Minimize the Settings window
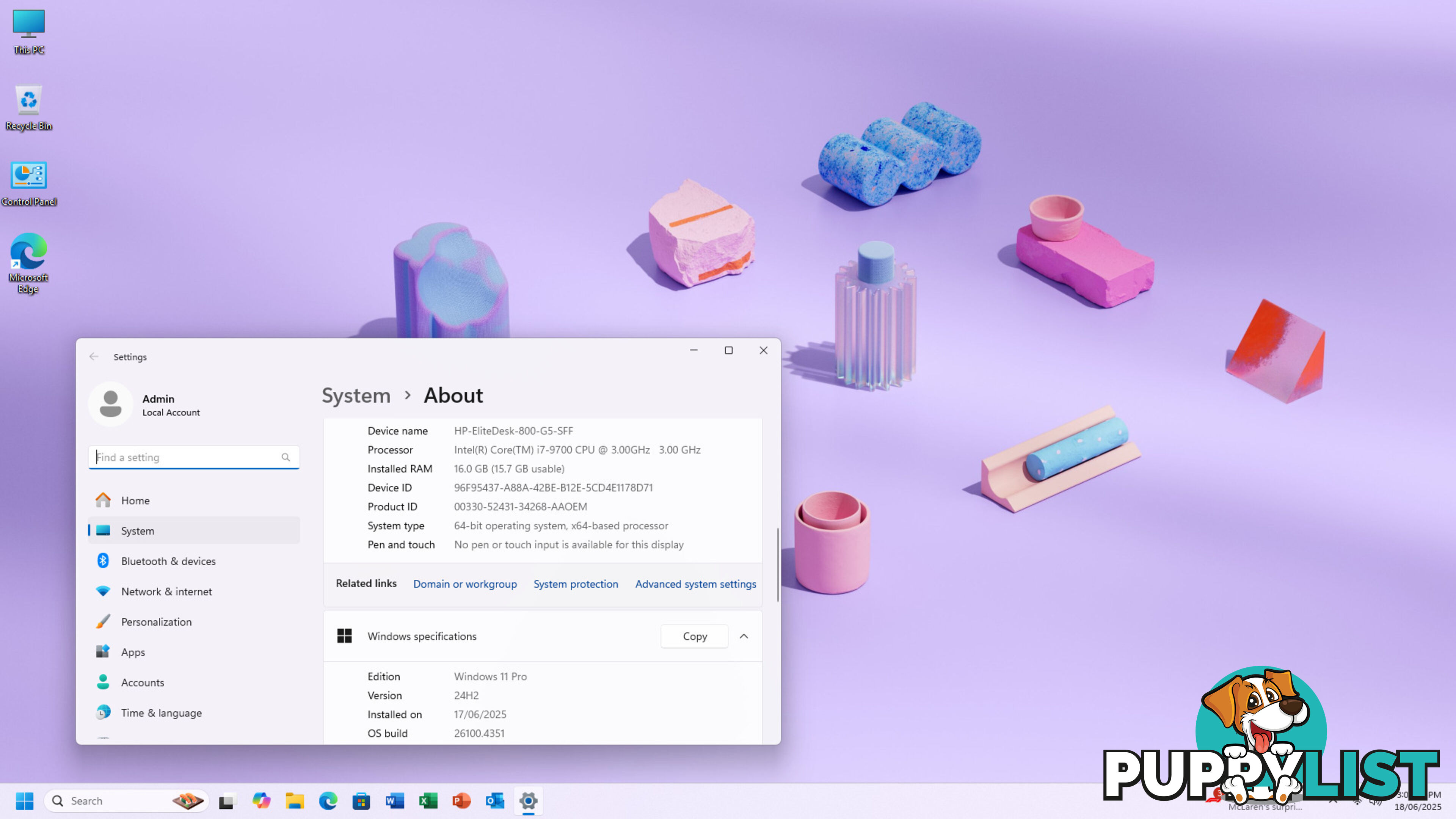This screenshot has height=819, width=1456. point(693,350)
